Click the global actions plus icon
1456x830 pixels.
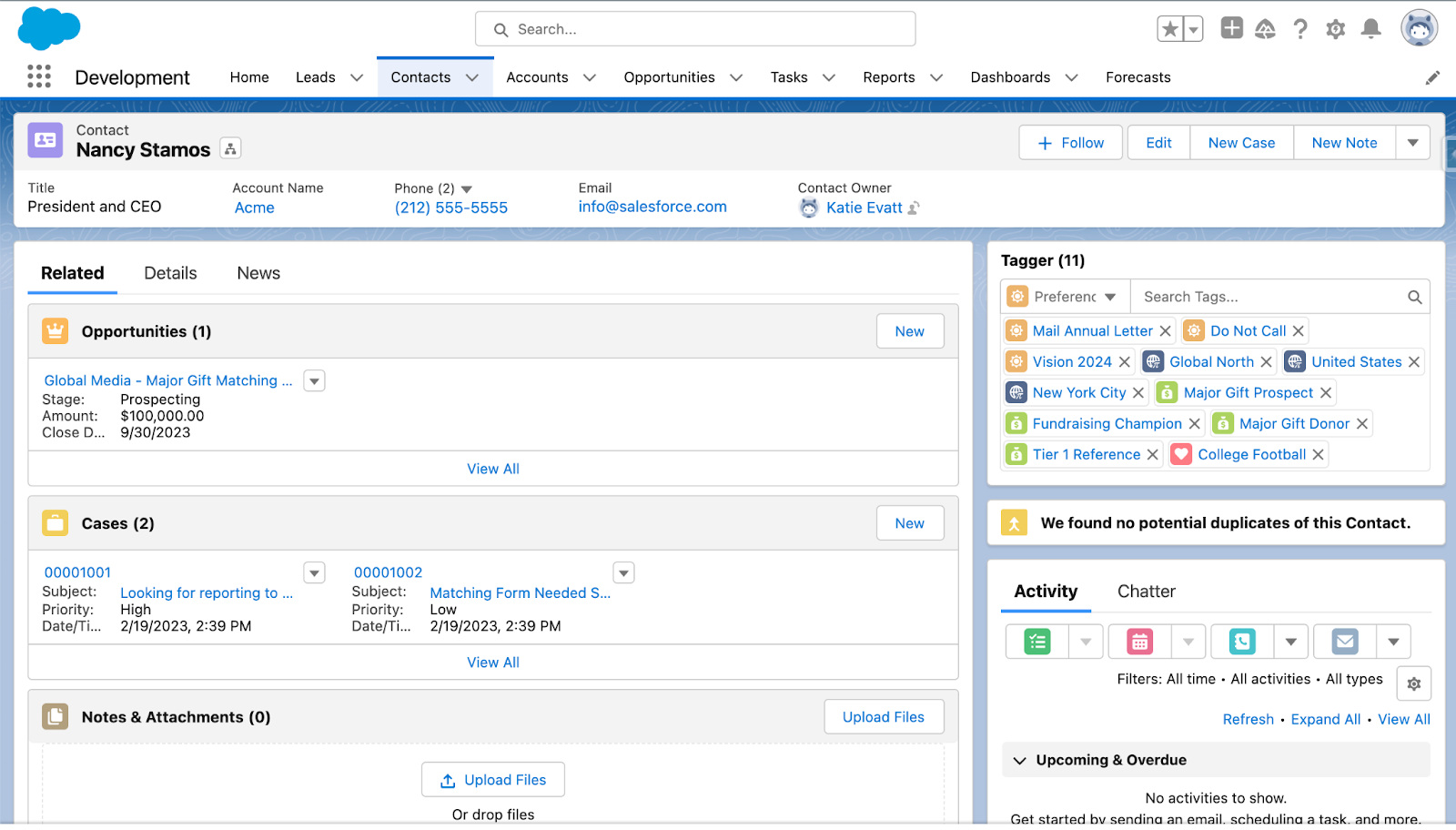[1231, 29]
